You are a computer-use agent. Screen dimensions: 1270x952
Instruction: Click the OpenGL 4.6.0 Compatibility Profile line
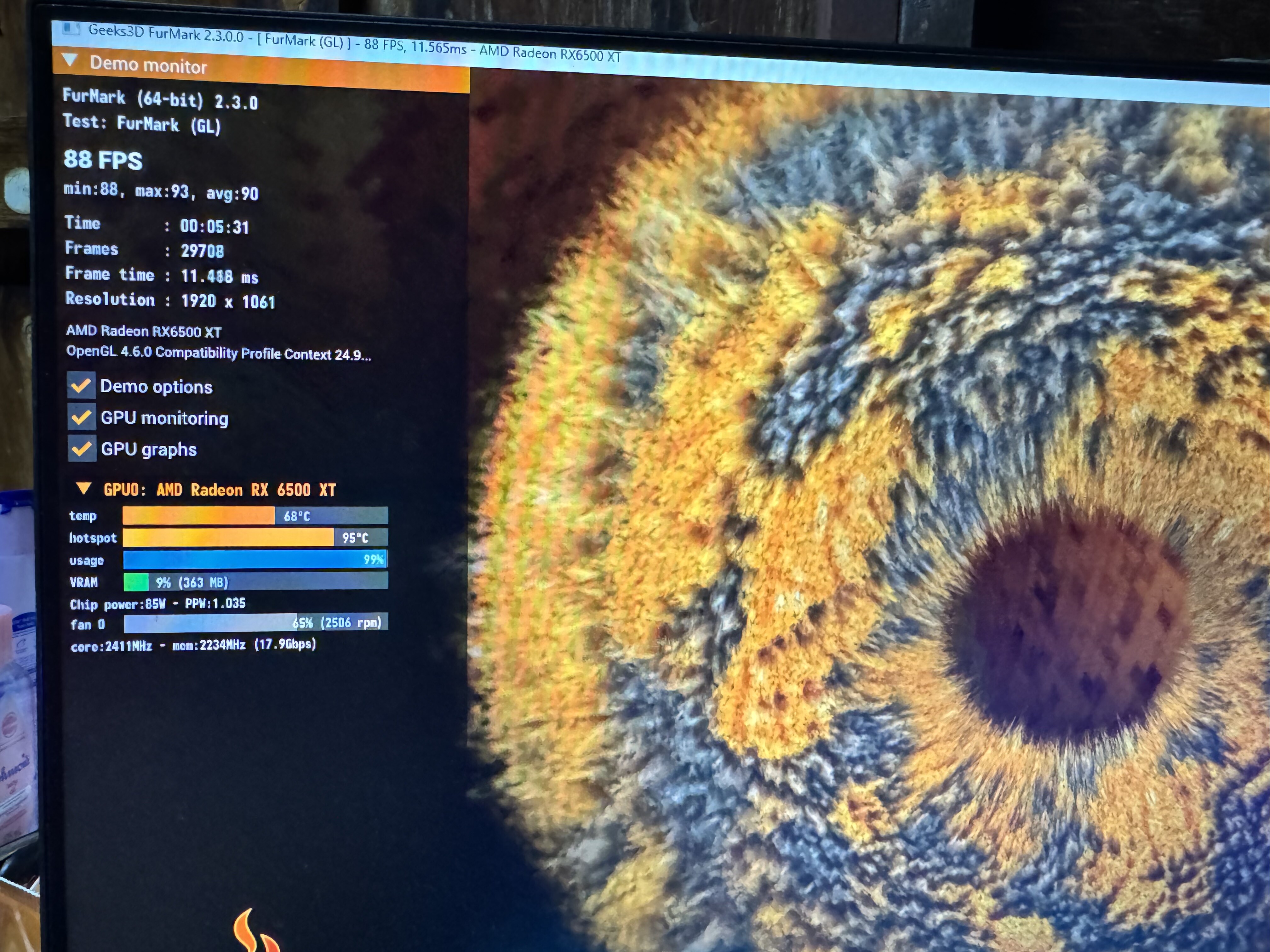[219, 353]
